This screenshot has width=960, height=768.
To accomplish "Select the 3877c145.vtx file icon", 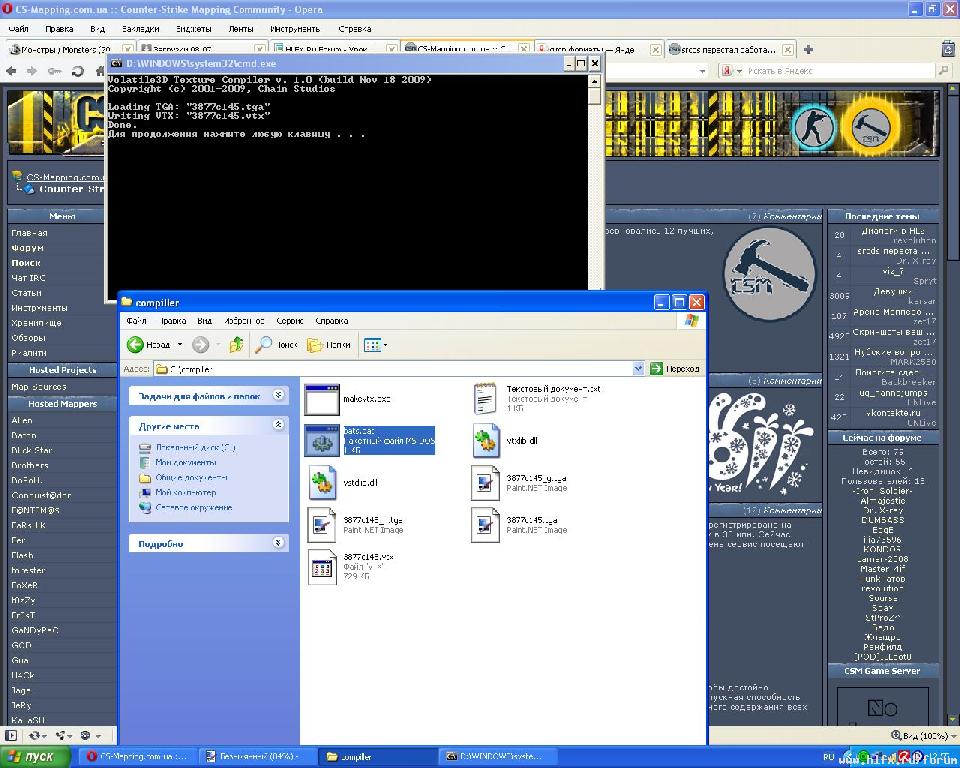I will click(323, 566).
